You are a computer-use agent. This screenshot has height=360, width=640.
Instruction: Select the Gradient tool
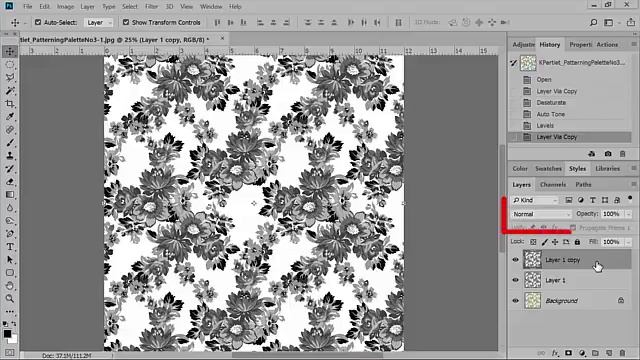point(10,195)
